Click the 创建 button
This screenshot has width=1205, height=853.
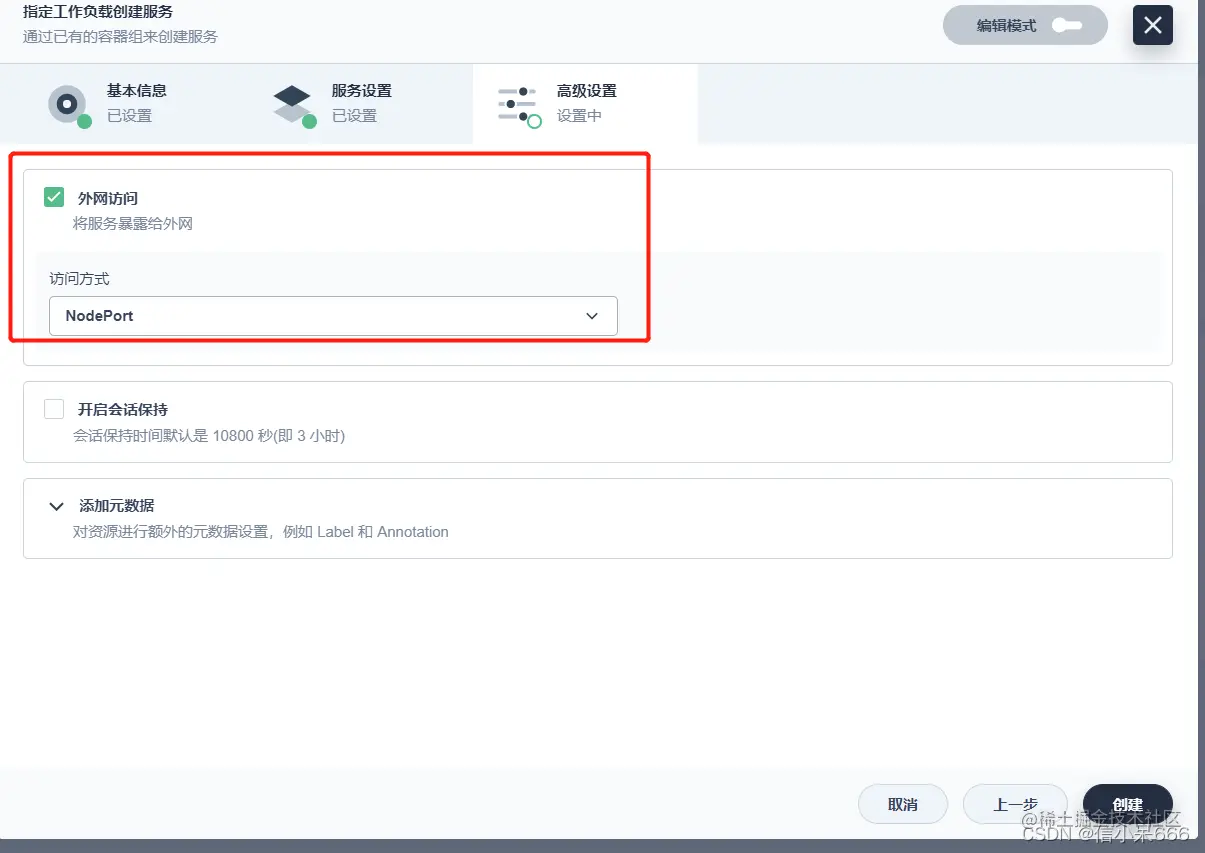click(1127, 804)
